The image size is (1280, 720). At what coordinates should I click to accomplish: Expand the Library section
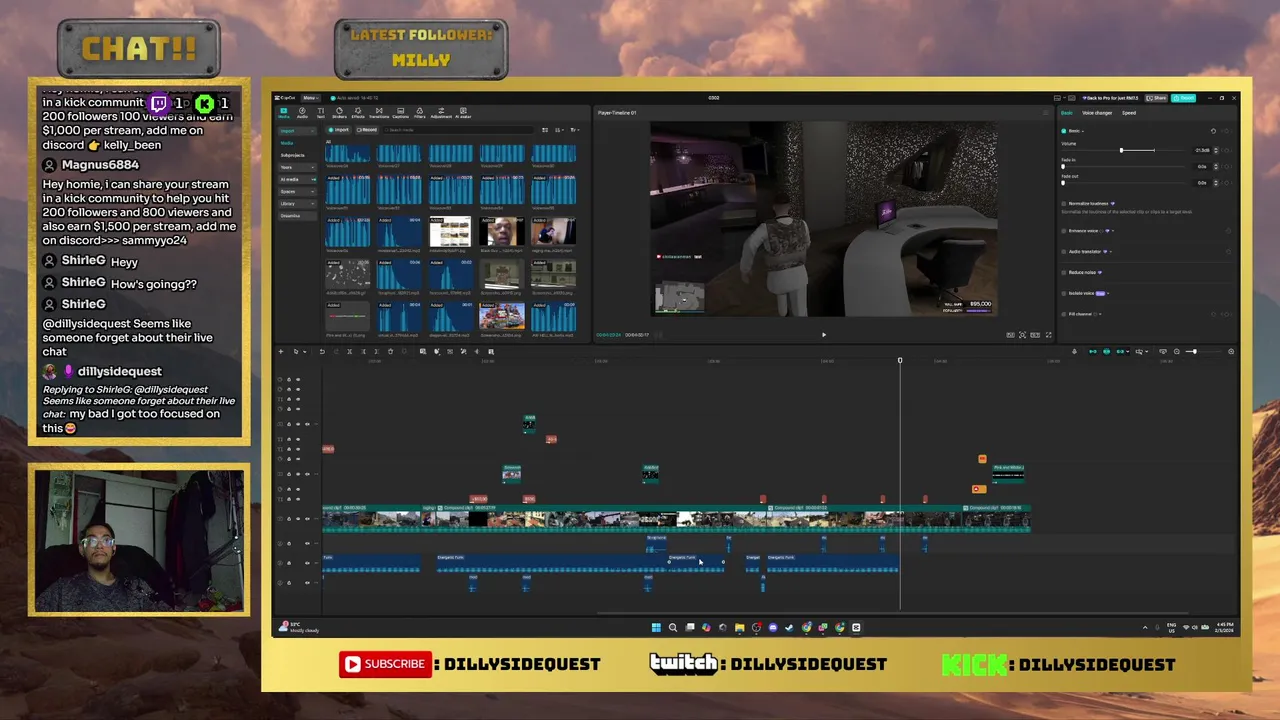click(297, 203)
